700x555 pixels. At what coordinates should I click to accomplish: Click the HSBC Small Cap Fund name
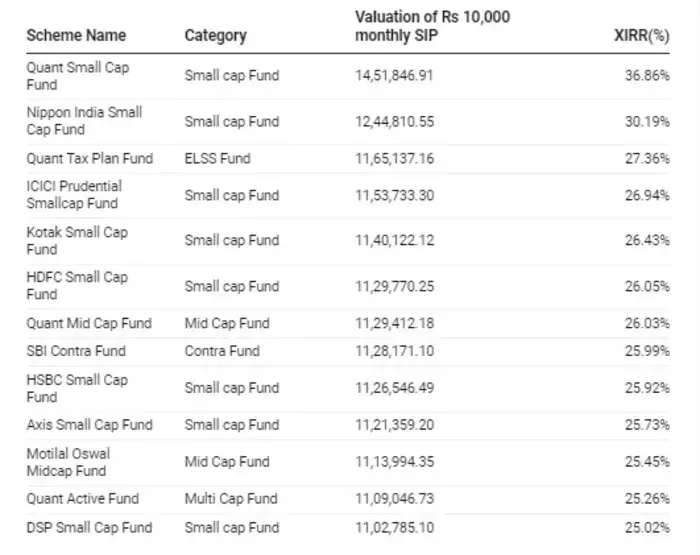(x=77, y=388)
